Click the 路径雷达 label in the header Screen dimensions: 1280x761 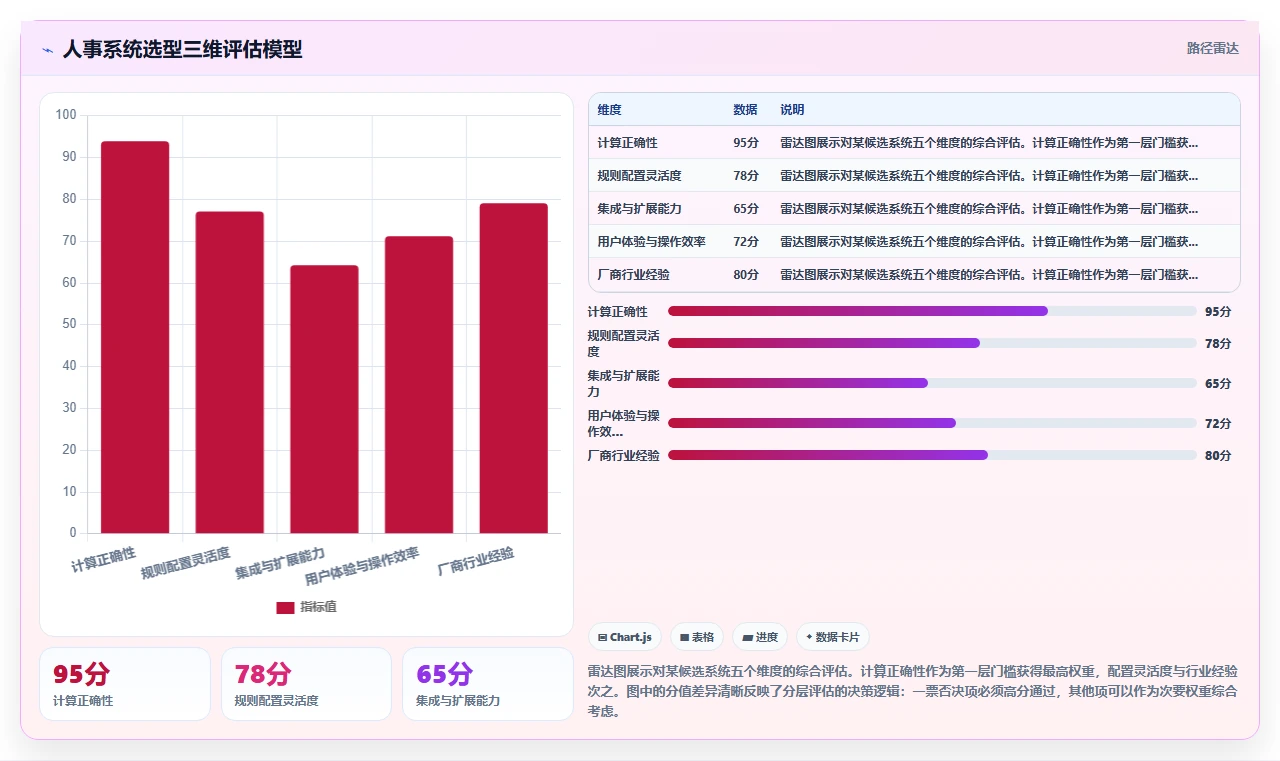tap(1212, 48)
